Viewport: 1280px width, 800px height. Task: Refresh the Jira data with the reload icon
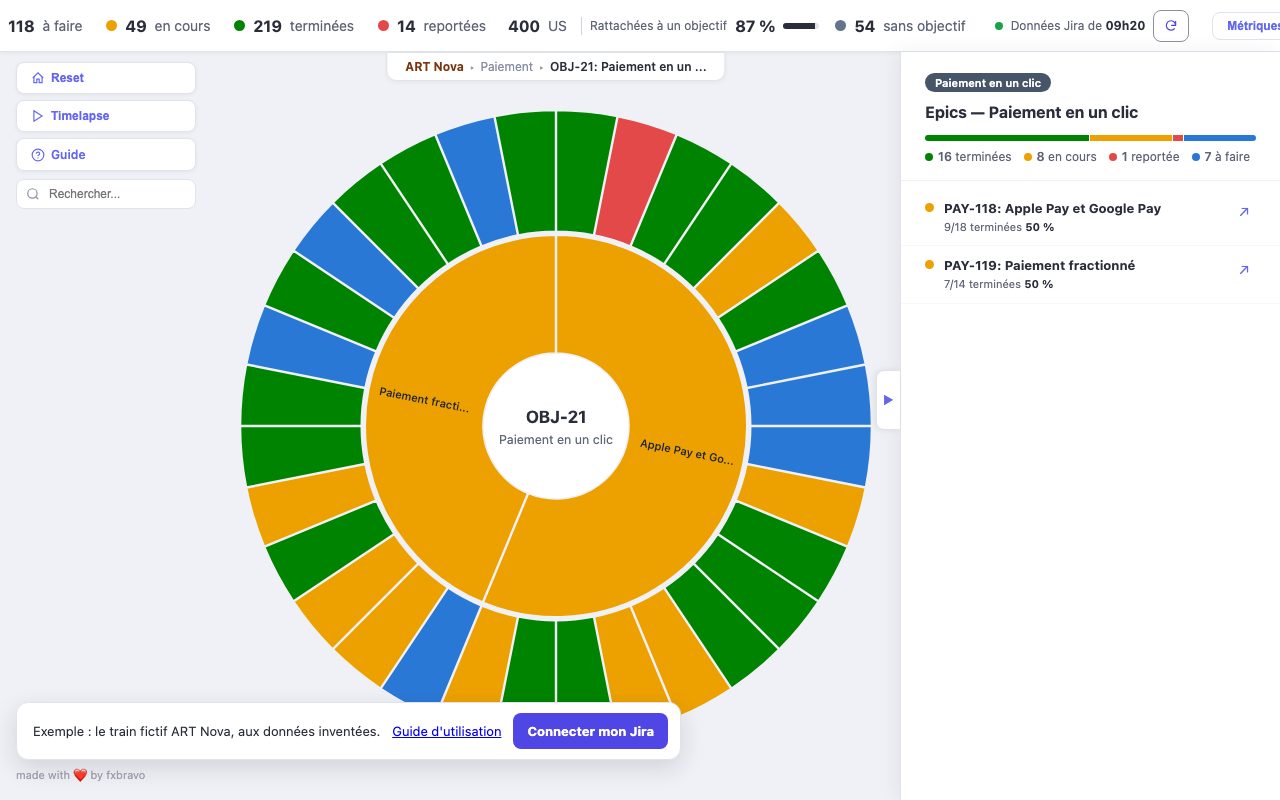(1171, 26)
